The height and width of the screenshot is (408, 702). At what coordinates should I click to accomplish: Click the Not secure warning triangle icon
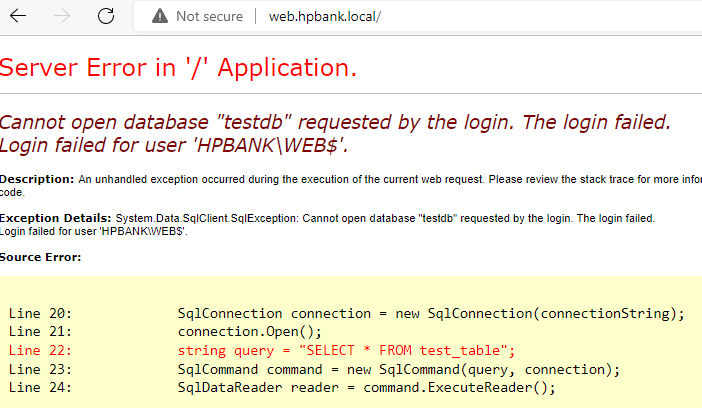pos(159,16)
